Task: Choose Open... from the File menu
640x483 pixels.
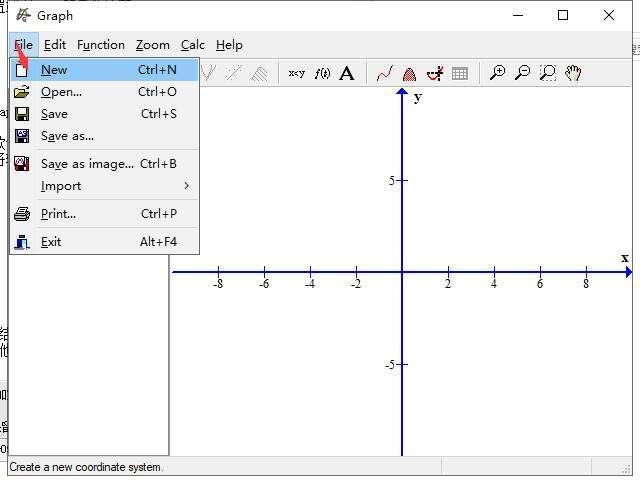Action: coord(61,92)
